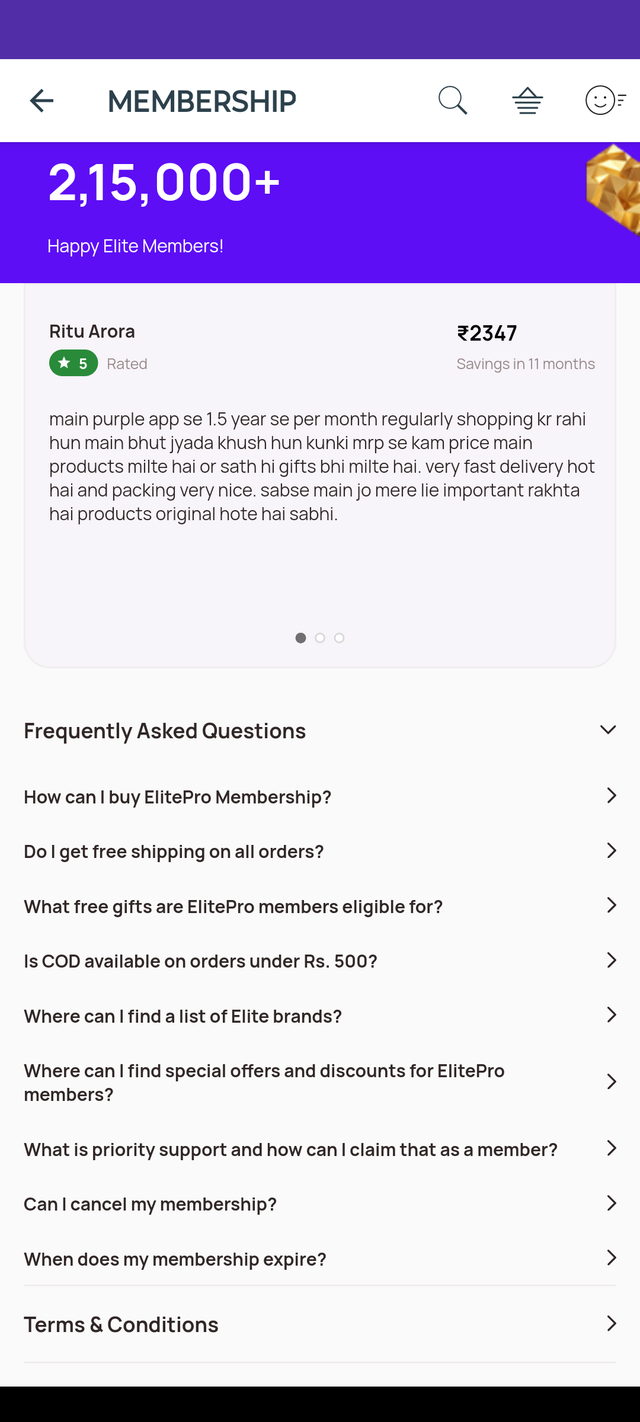Screen dimensions: 640x1422
Task: Open 'What free gifts' FAQ item
Action: pyautogui.click(x=320, y=907)
